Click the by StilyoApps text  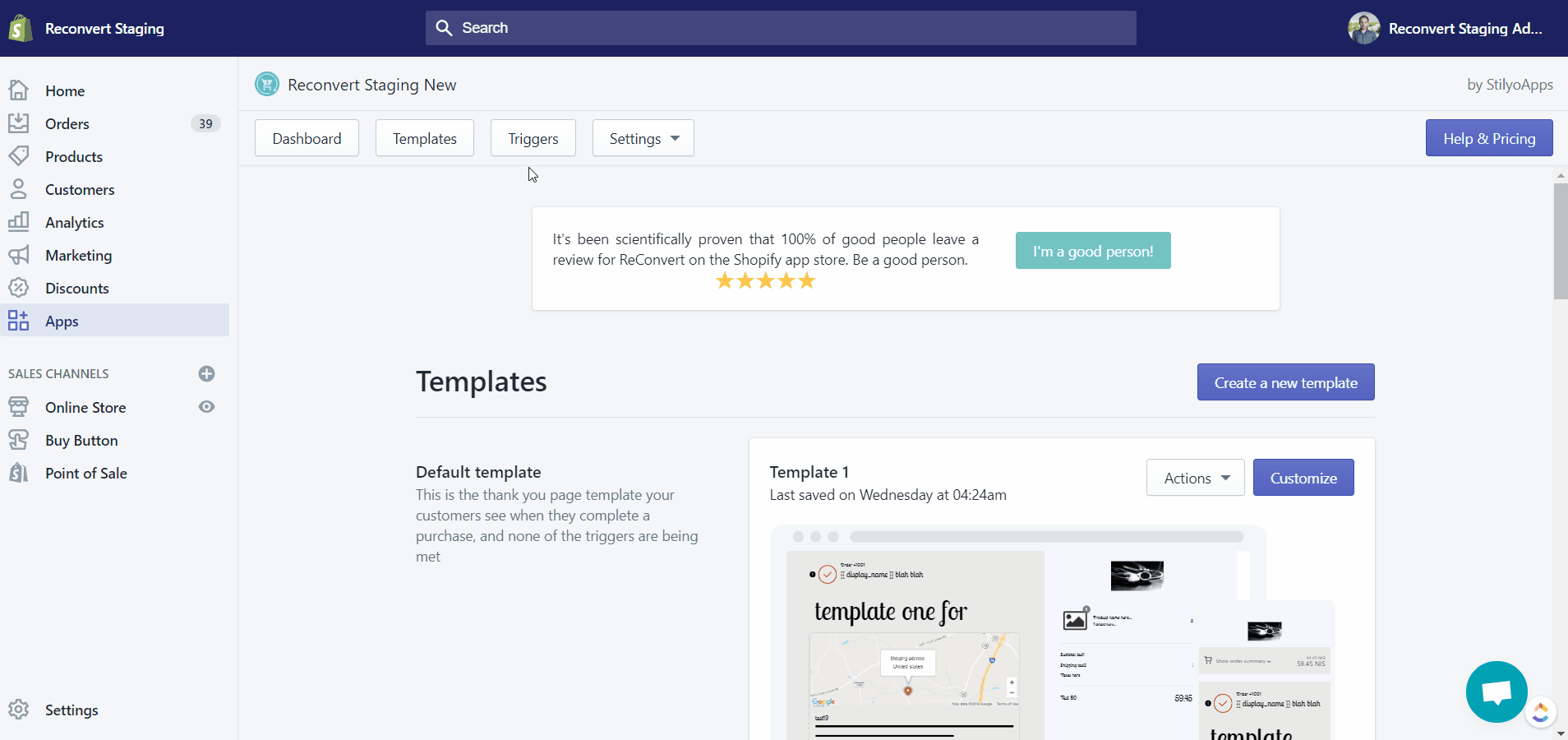1510,84
